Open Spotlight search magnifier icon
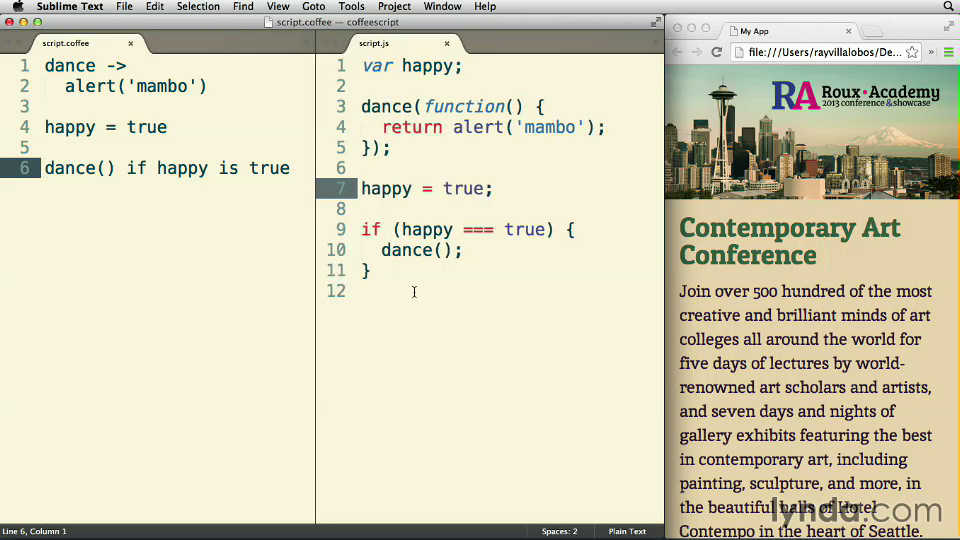This screenshot has height=540, width=960. [x=948, y=7]
